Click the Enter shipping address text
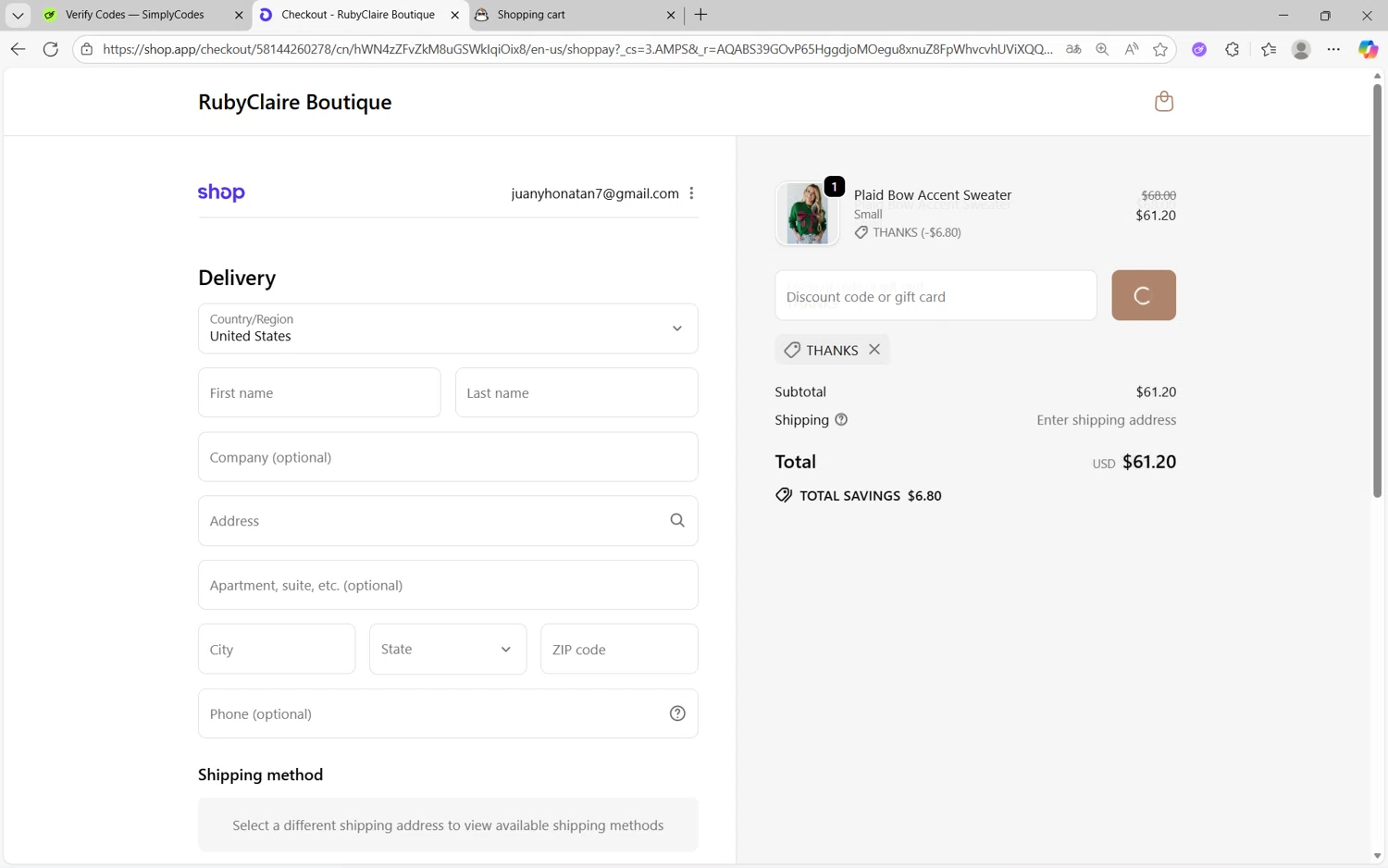The height and width of the screenshot is (868, 1388). click(1107, 420)
